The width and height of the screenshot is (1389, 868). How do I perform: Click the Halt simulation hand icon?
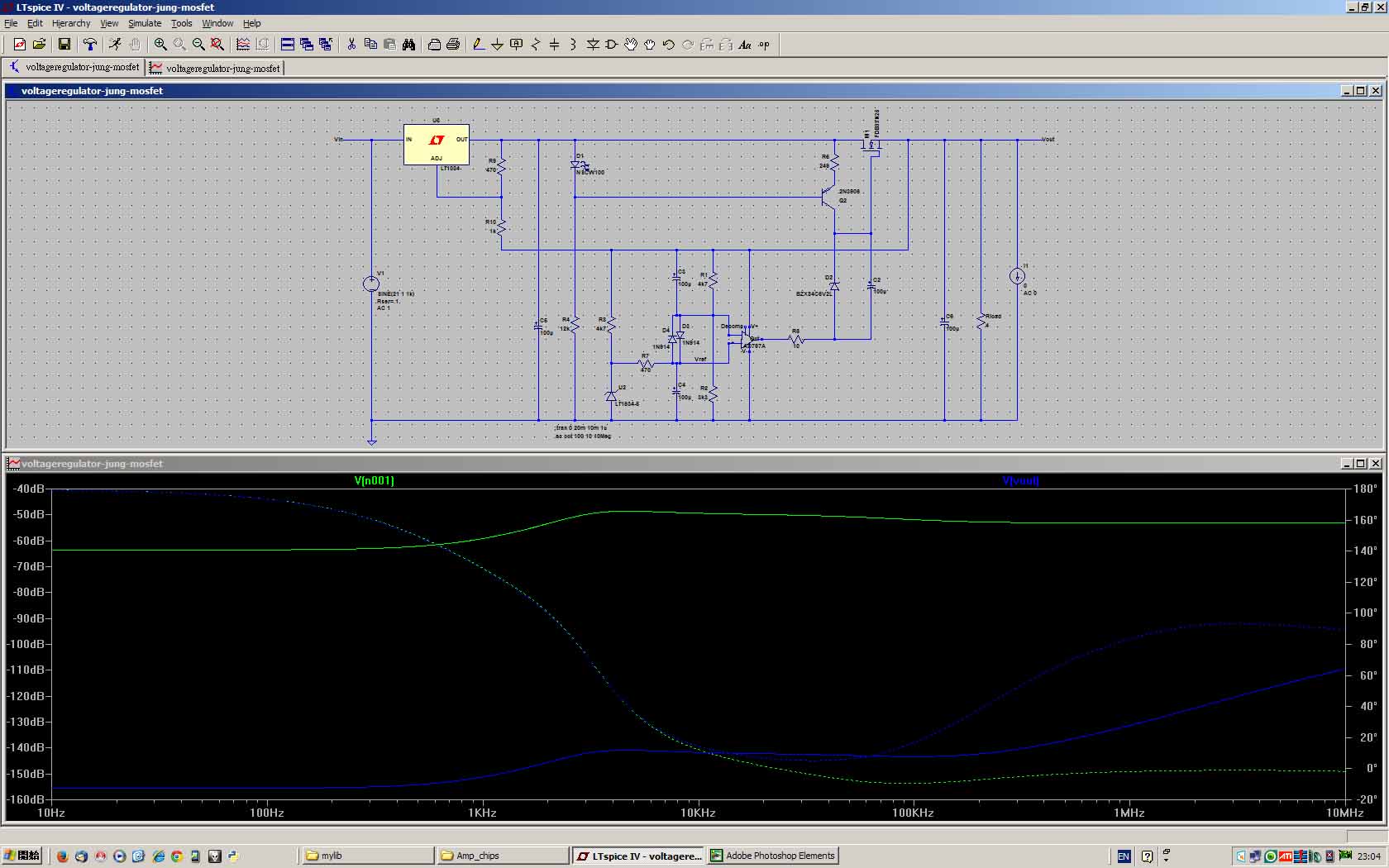point(134,45)
